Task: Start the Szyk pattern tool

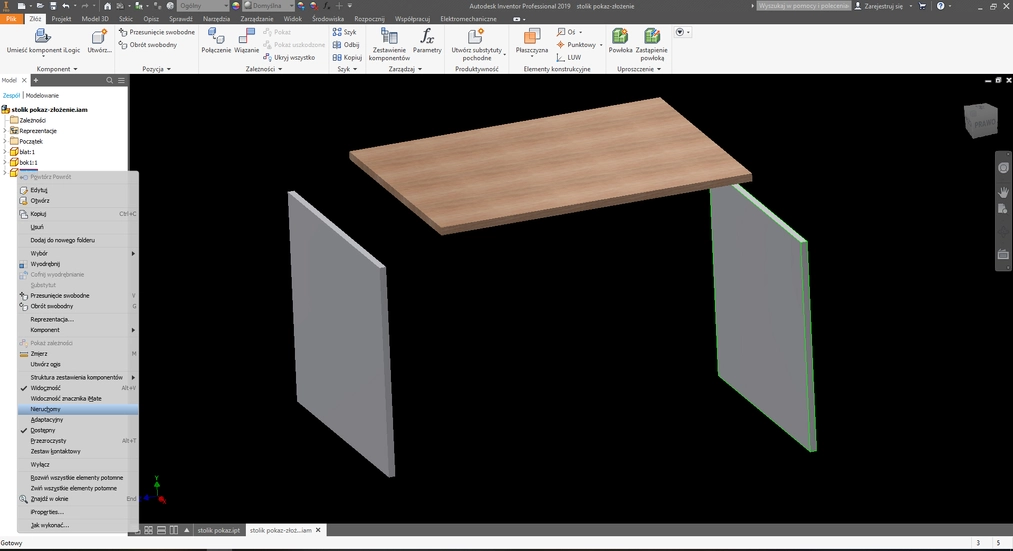Action: [344, 32]
